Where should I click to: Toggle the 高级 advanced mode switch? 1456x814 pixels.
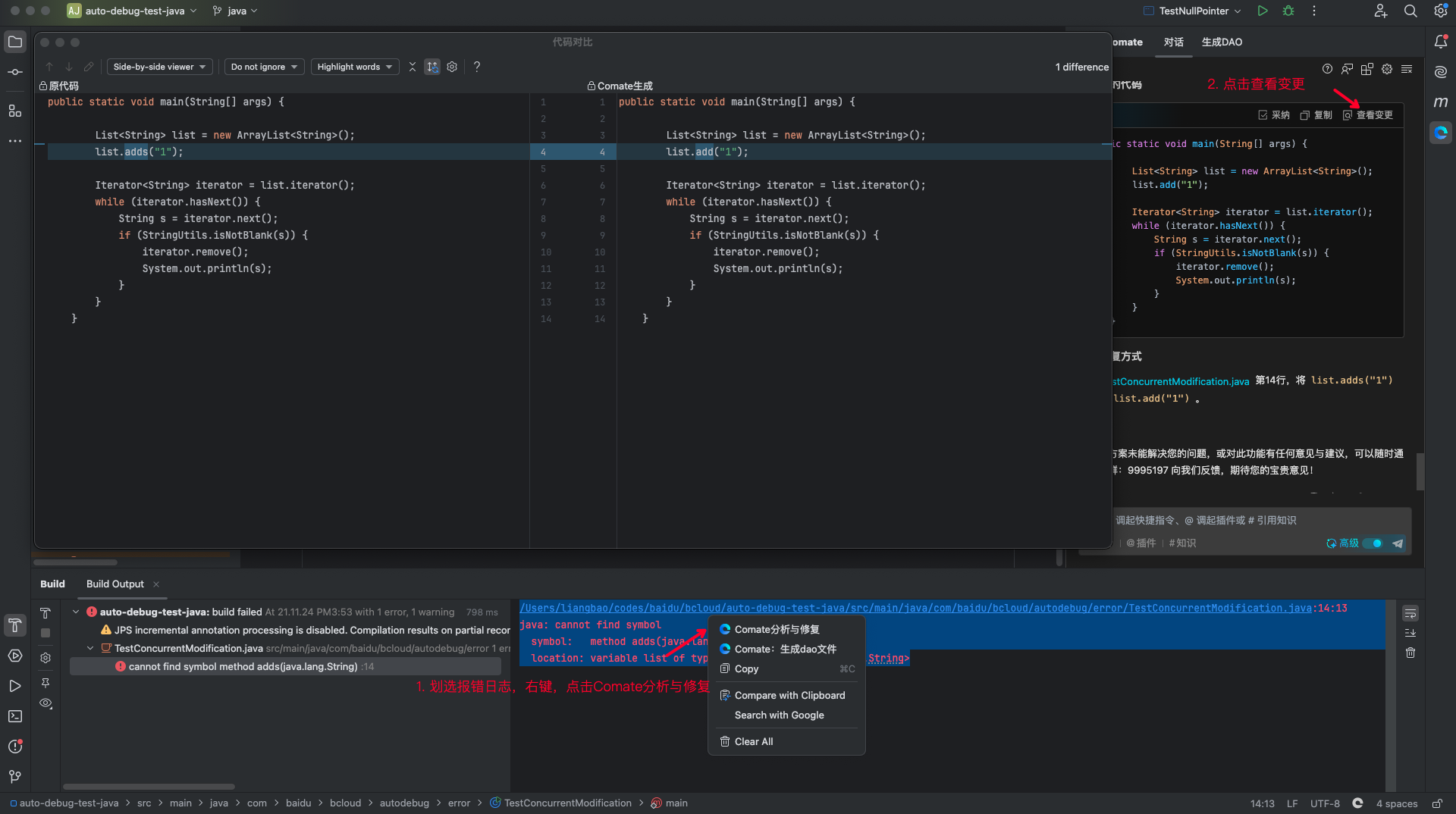(x=1373, y=543)
